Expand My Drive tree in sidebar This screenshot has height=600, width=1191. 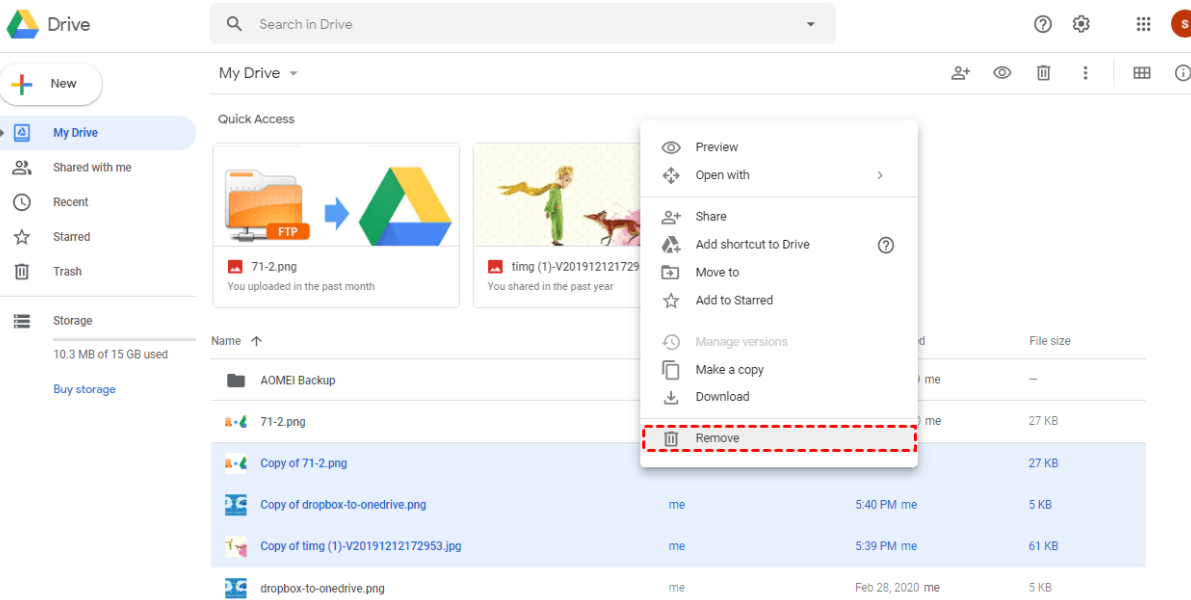3,133
